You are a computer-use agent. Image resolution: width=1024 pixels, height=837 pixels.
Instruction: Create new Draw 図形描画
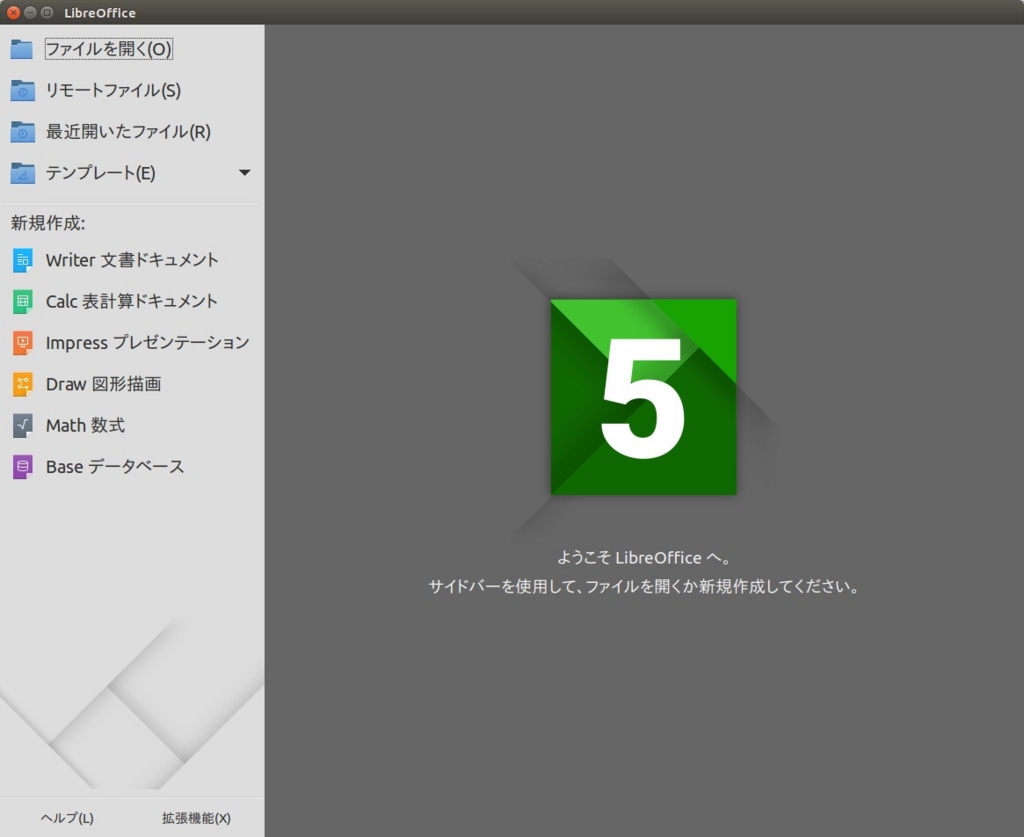(x=103, y=384)
